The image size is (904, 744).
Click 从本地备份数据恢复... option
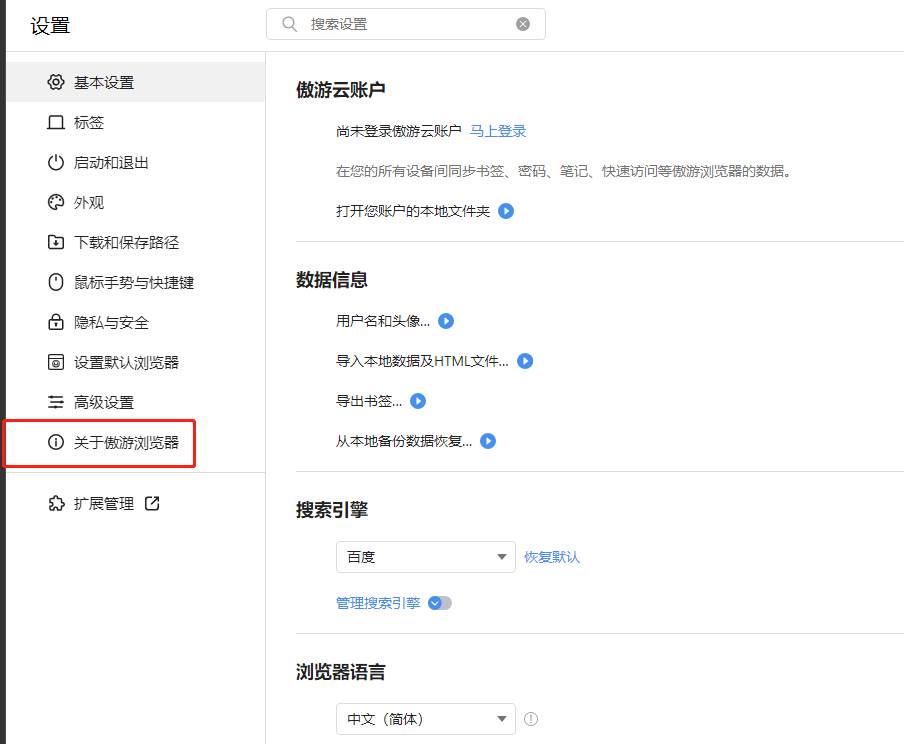pos(404,441)
